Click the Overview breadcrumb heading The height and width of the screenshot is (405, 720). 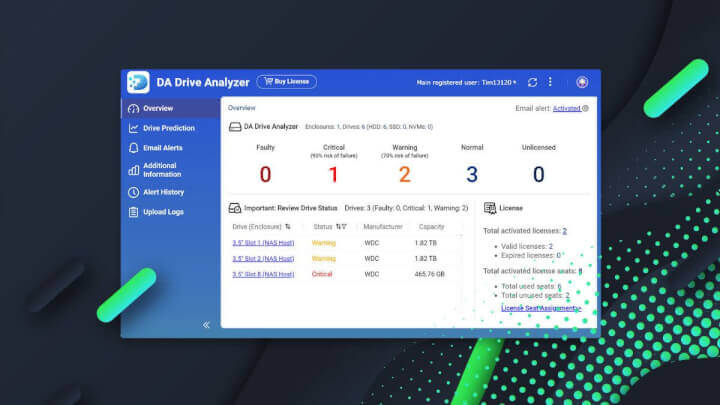[x=242, y=108]
